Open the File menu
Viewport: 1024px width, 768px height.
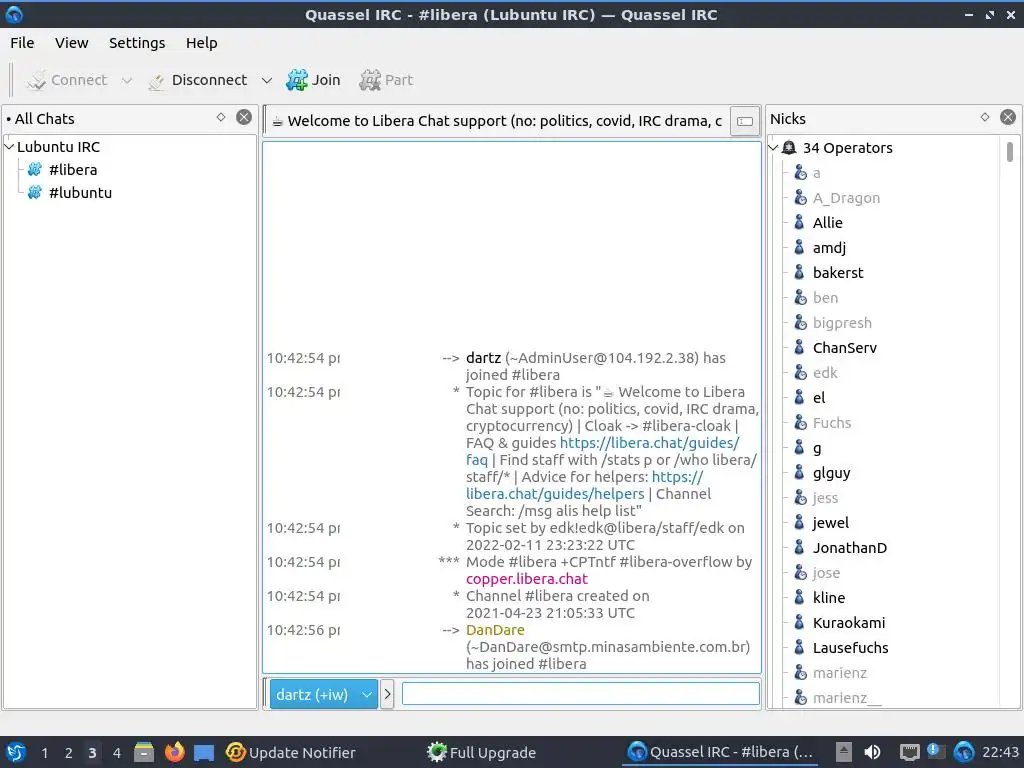coord(22,43)
